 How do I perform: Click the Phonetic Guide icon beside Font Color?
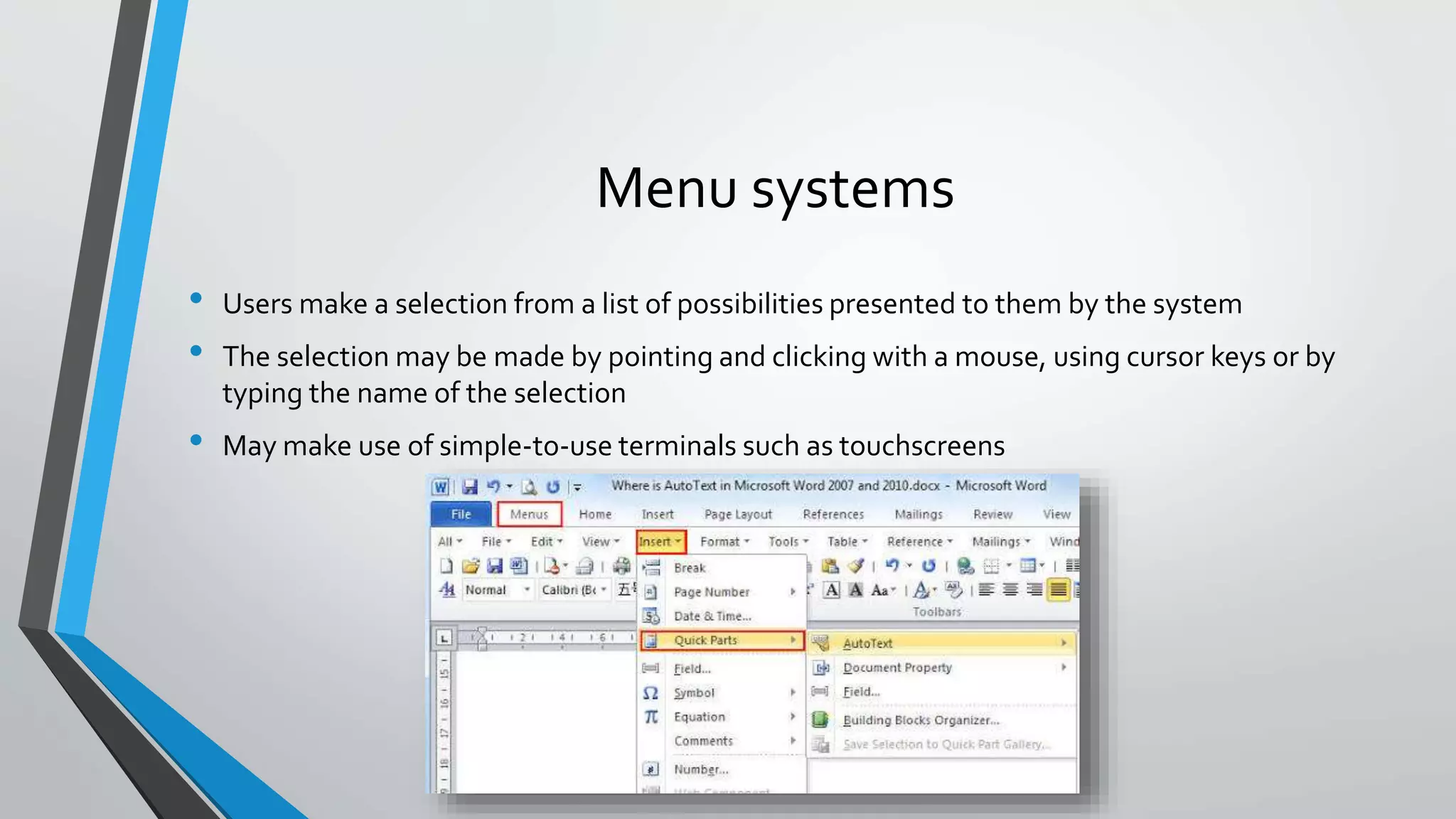(953, 590)
